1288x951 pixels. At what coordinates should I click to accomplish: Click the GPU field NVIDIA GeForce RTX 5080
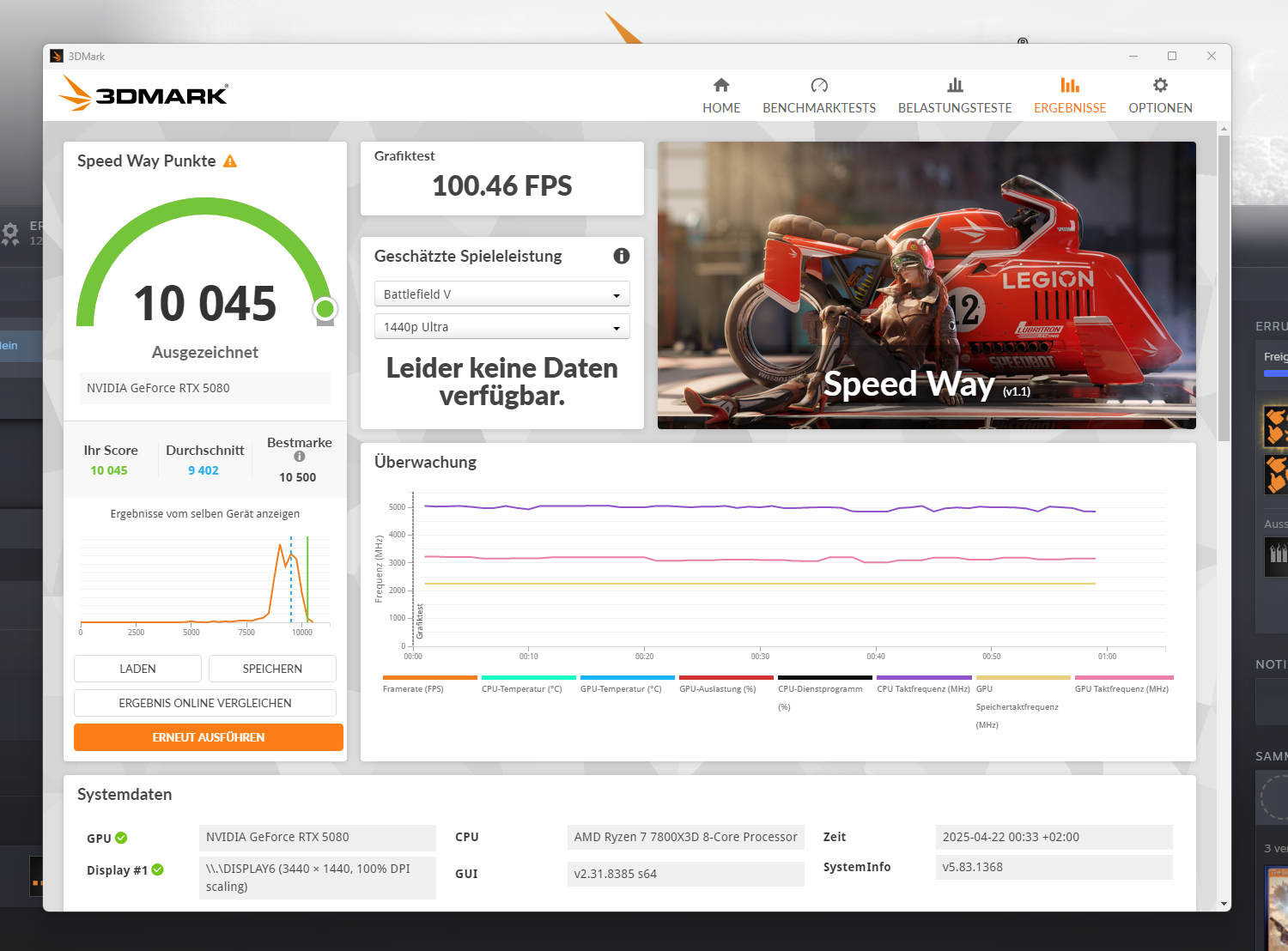[x=318, y=838]
